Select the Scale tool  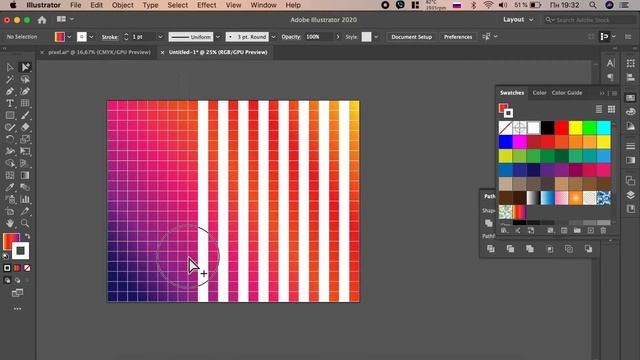[x=25, y=139]
